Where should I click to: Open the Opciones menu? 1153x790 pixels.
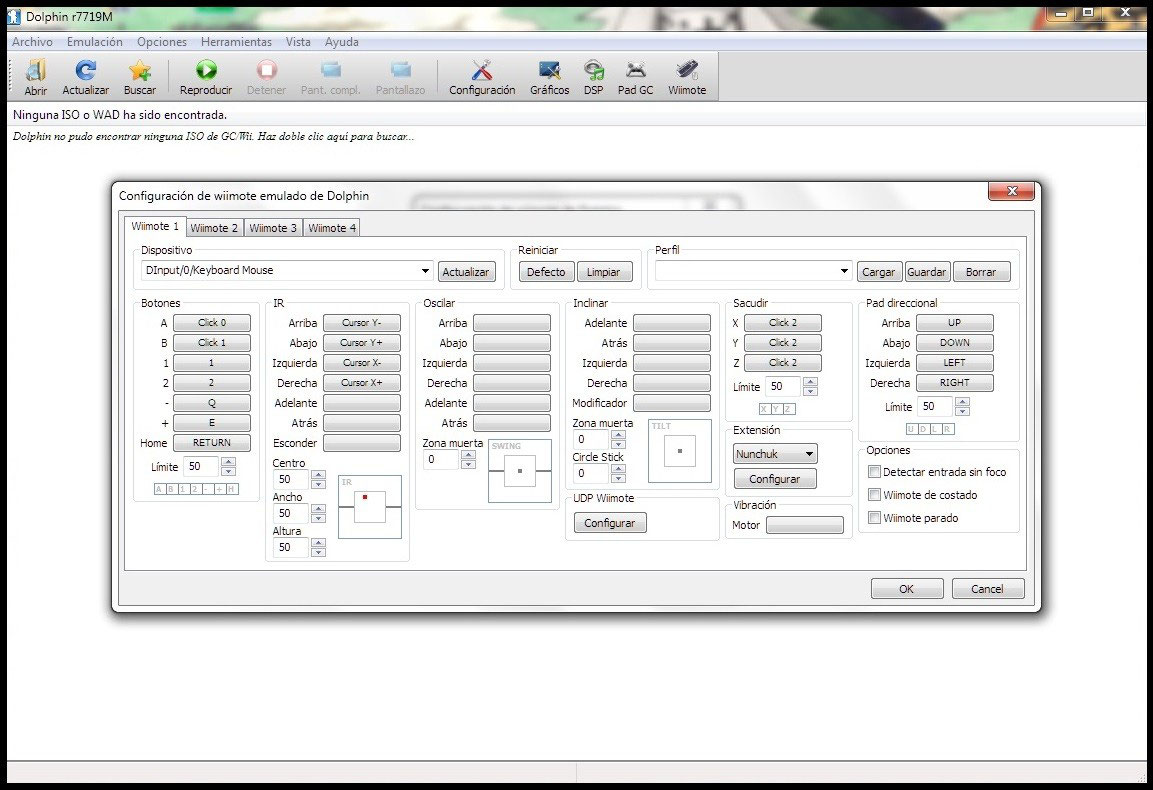162,42
